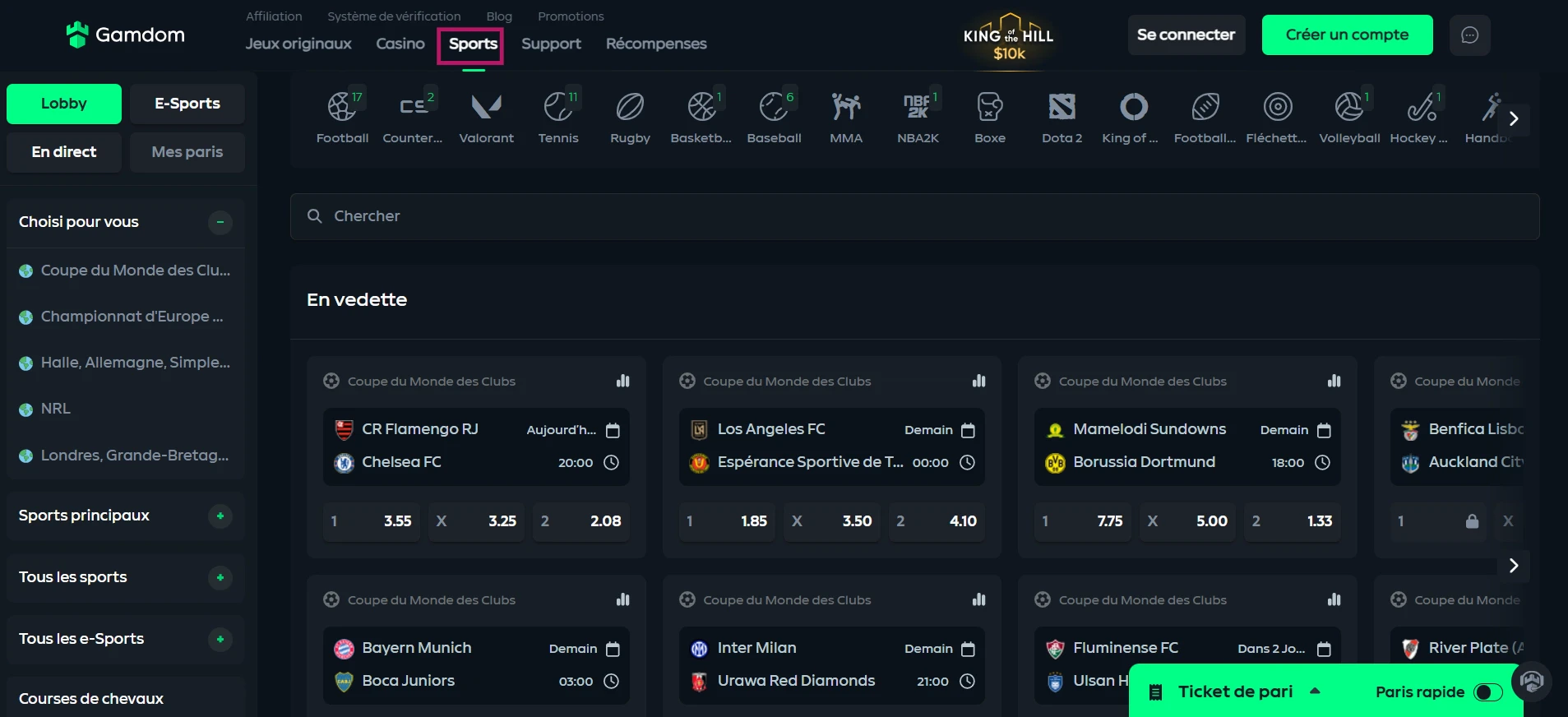Open the Support menu item
Image resolution: width=1568 pixels, height=717 pixels.
[551, 44]
